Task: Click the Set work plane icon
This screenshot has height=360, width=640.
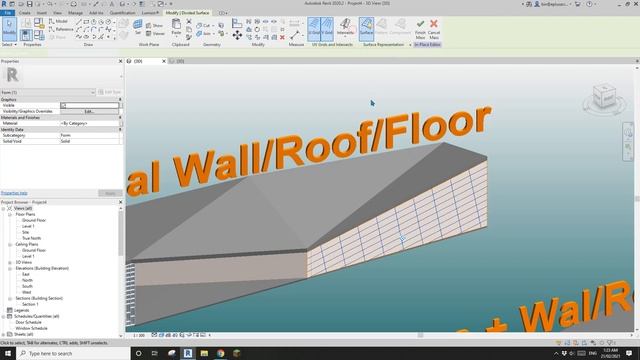Action: tap(138, 27)
